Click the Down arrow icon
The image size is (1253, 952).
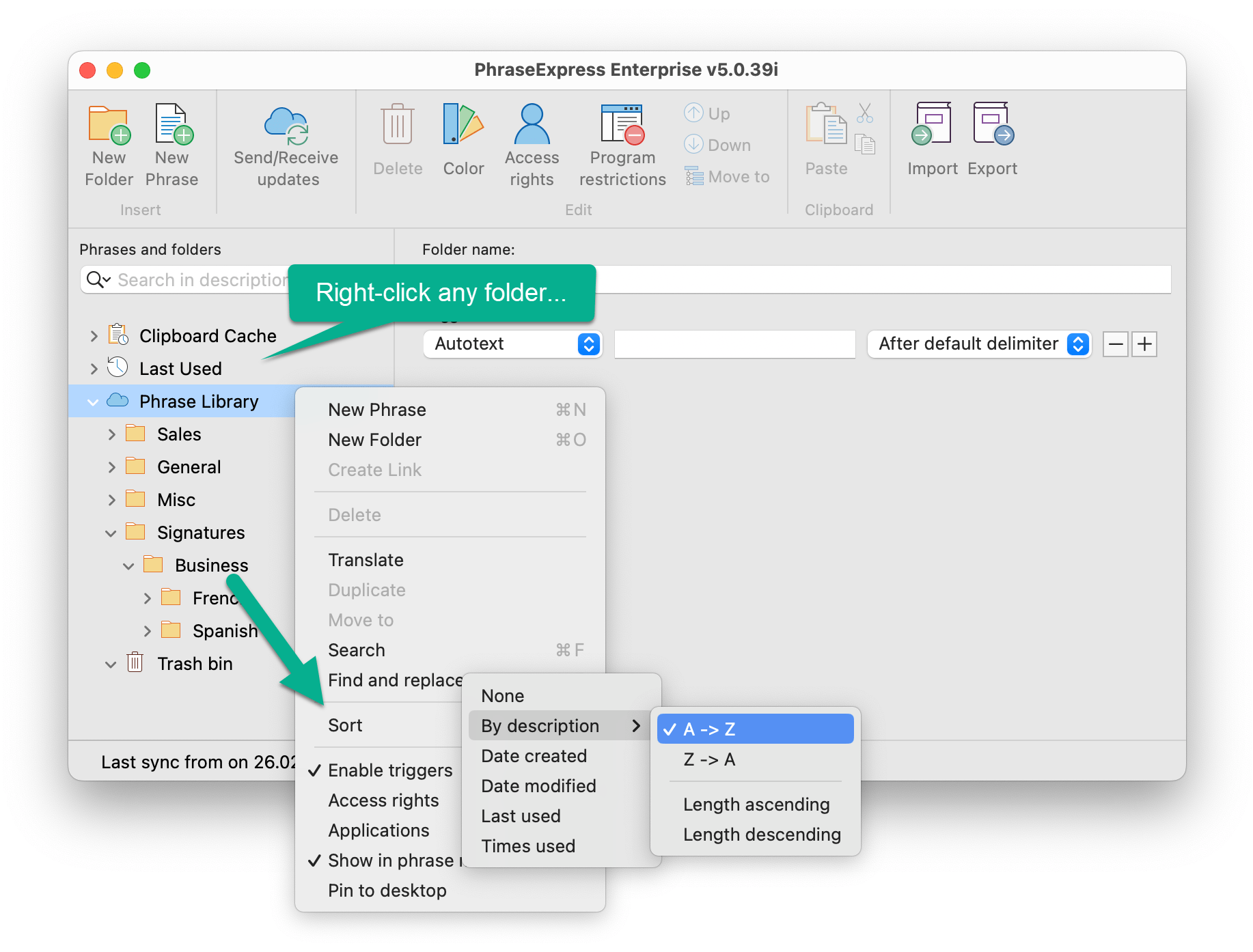(x=693, y=144)
